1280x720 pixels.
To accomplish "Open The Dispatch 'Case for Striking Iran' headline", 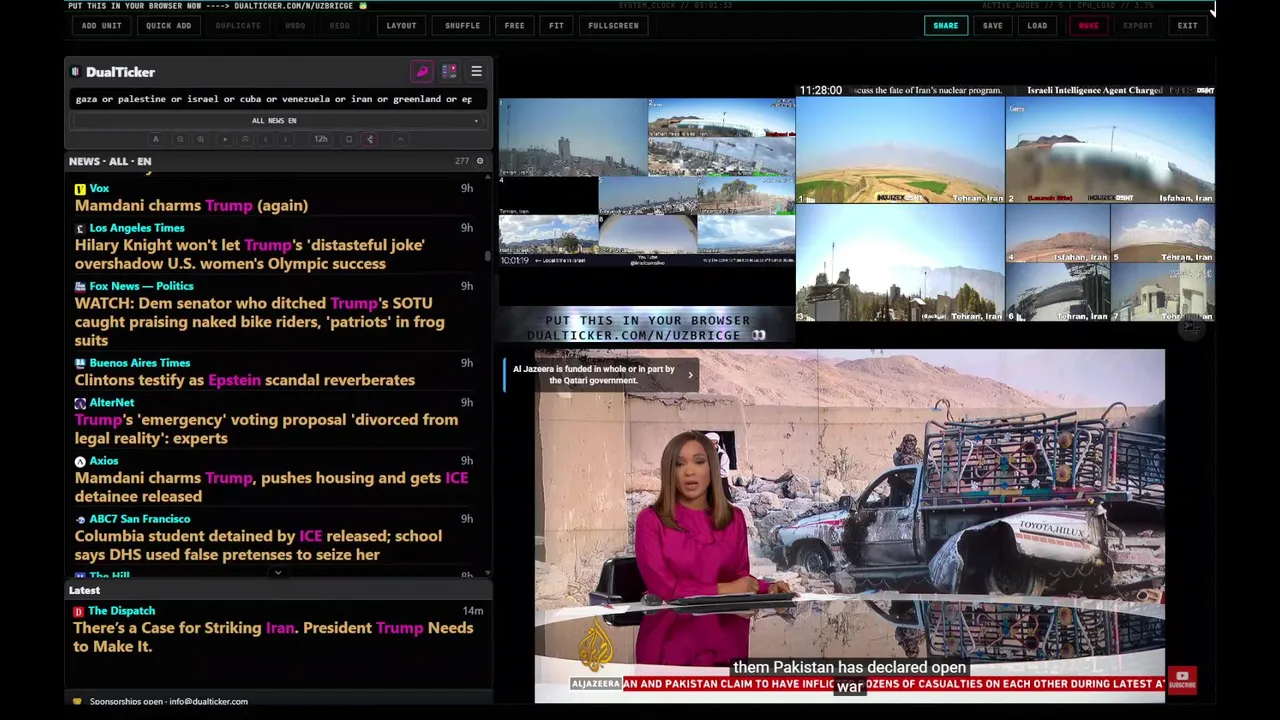I will (x=273, y=637).
